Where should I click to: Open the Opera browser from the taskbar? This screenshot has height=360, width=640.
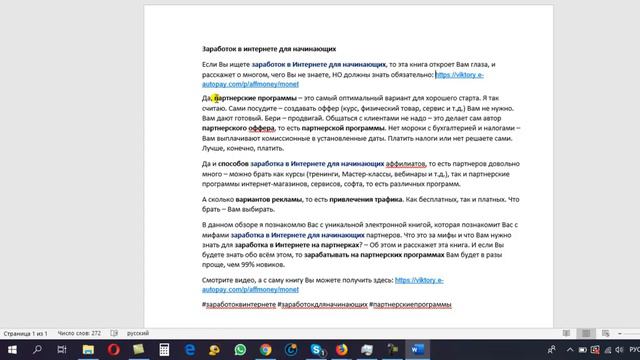[113, 350]
